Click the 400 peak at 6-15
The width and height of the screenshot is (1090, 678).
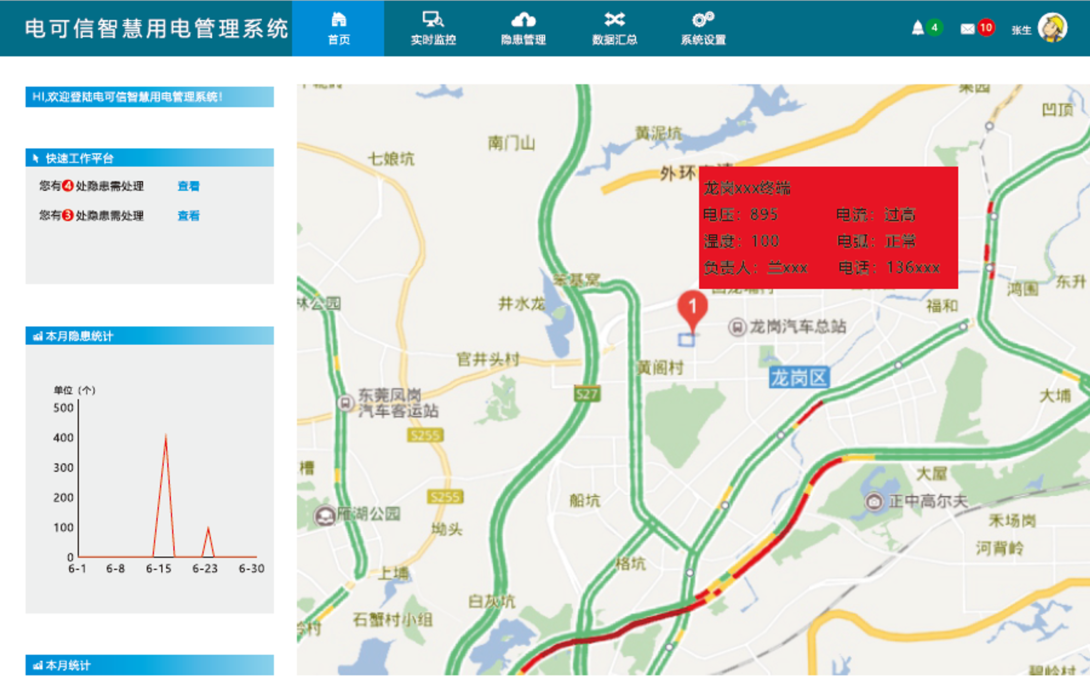165,436
